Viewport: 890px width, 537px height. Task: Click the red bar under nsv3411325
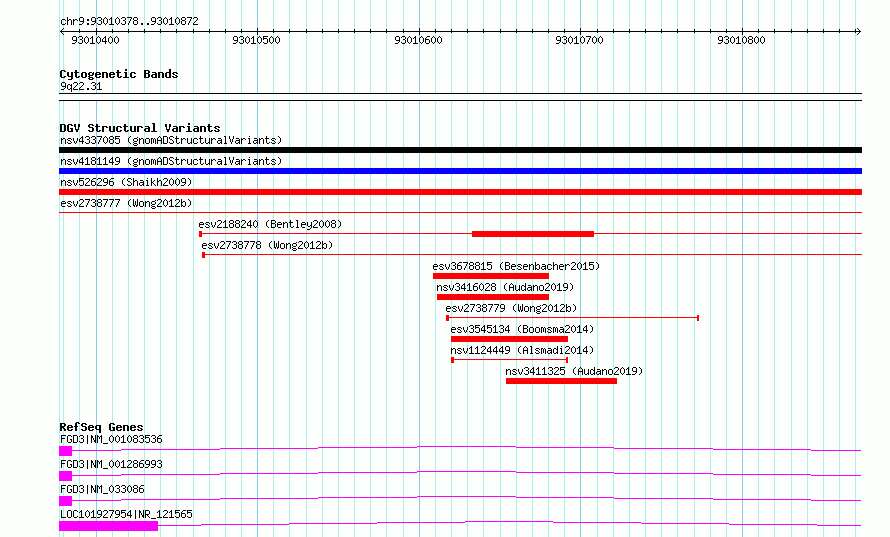[561, 381]
